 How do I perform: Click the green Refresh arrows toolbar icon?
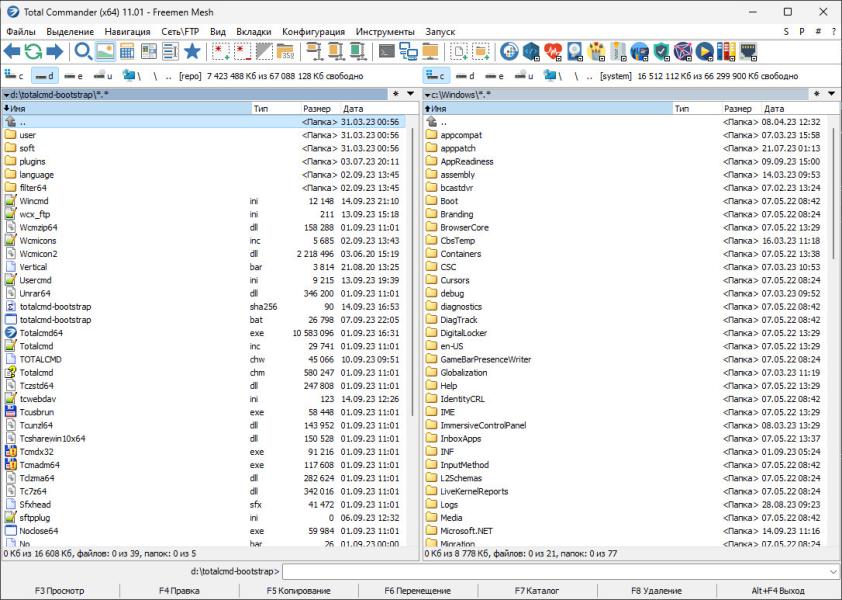pos(33,52)
